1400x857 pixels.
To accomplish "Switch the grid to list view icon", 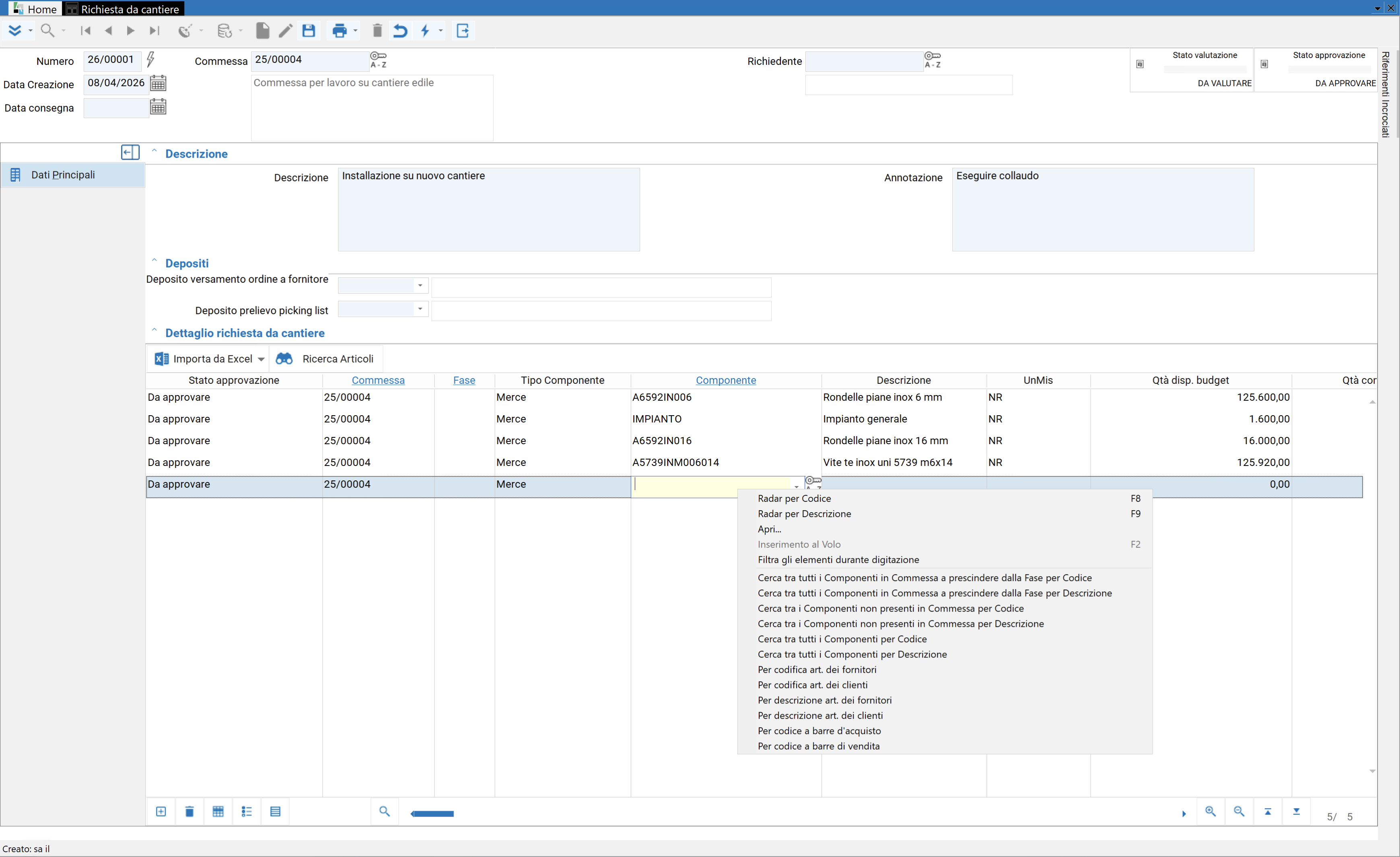I will click(x=247, y=812).
